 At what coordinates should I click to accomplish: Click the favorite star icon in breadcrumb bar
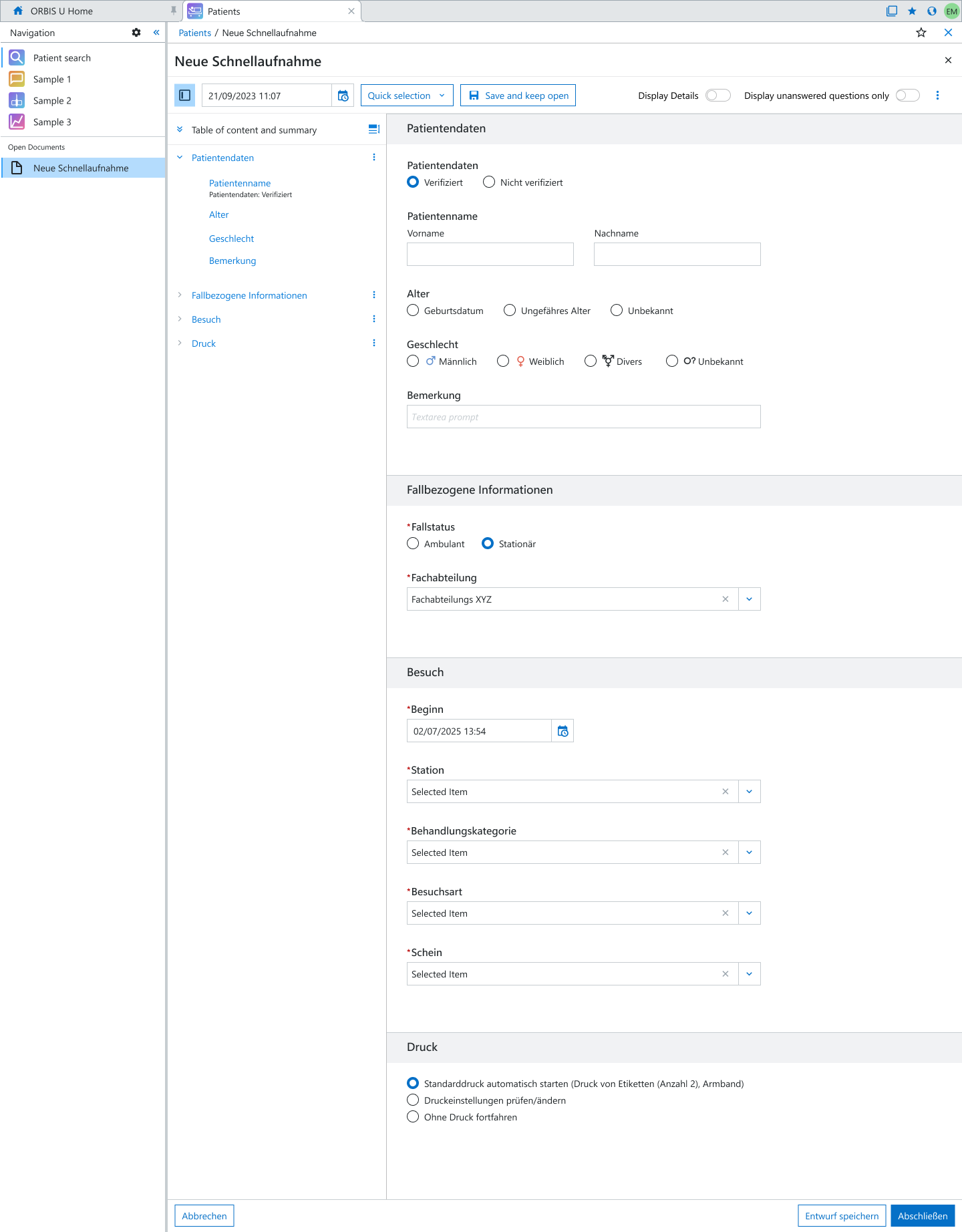click(x=921, y=33)
